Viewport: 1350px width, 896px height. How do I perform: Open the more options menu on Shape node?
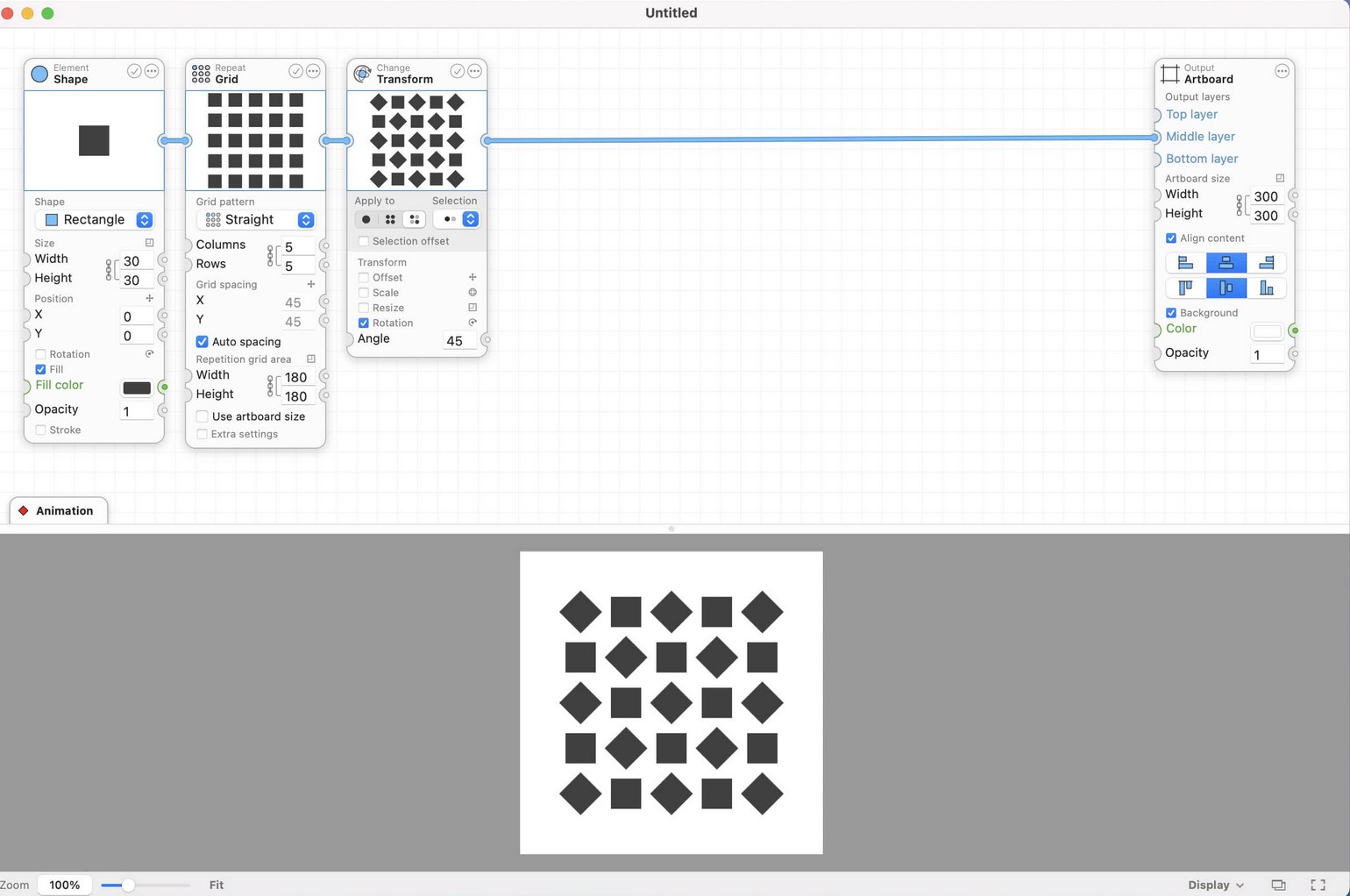[152, 71]
